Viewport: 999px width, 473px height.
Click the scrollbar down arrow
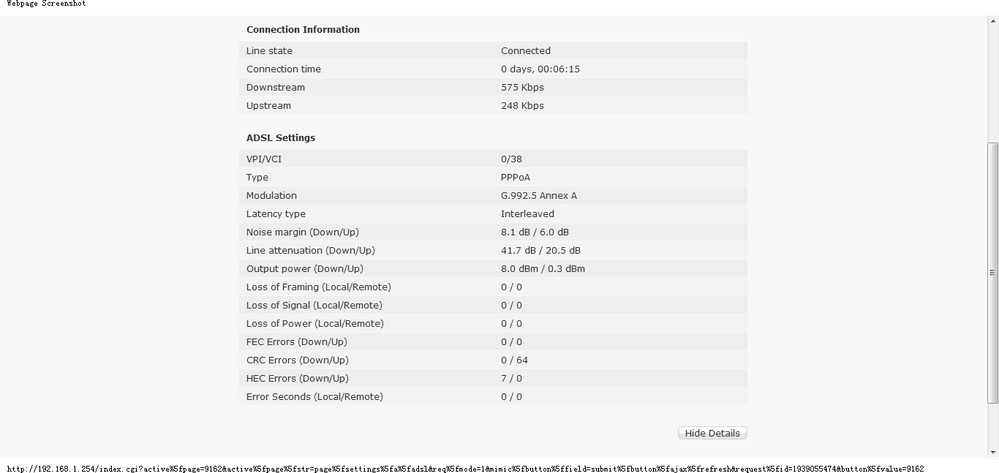992,451
